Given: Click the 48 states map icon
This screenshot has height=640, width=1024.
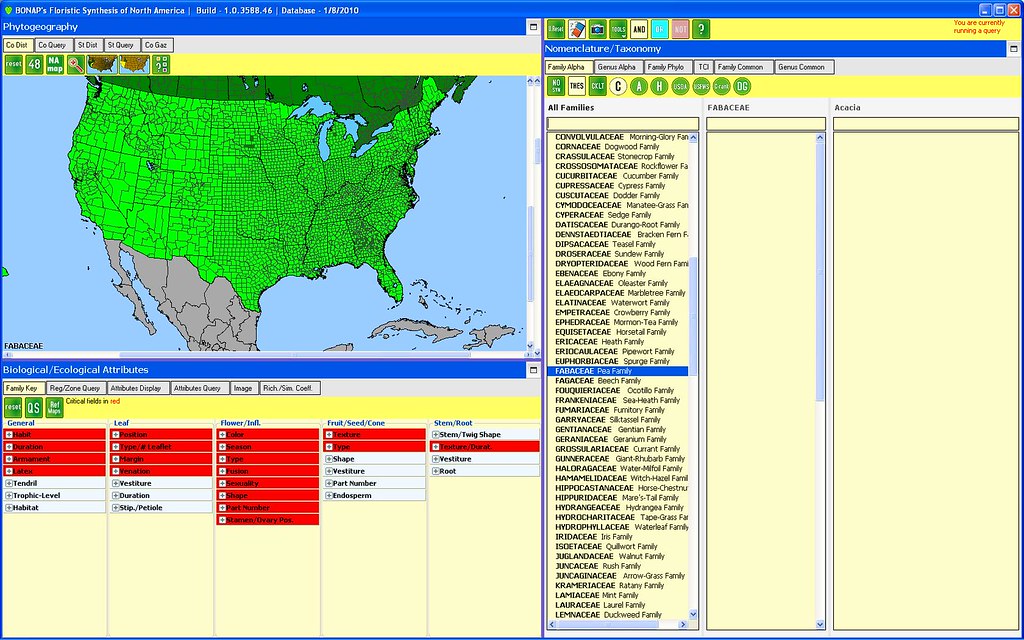Looking at the screenshot, I should click(34, 65).
